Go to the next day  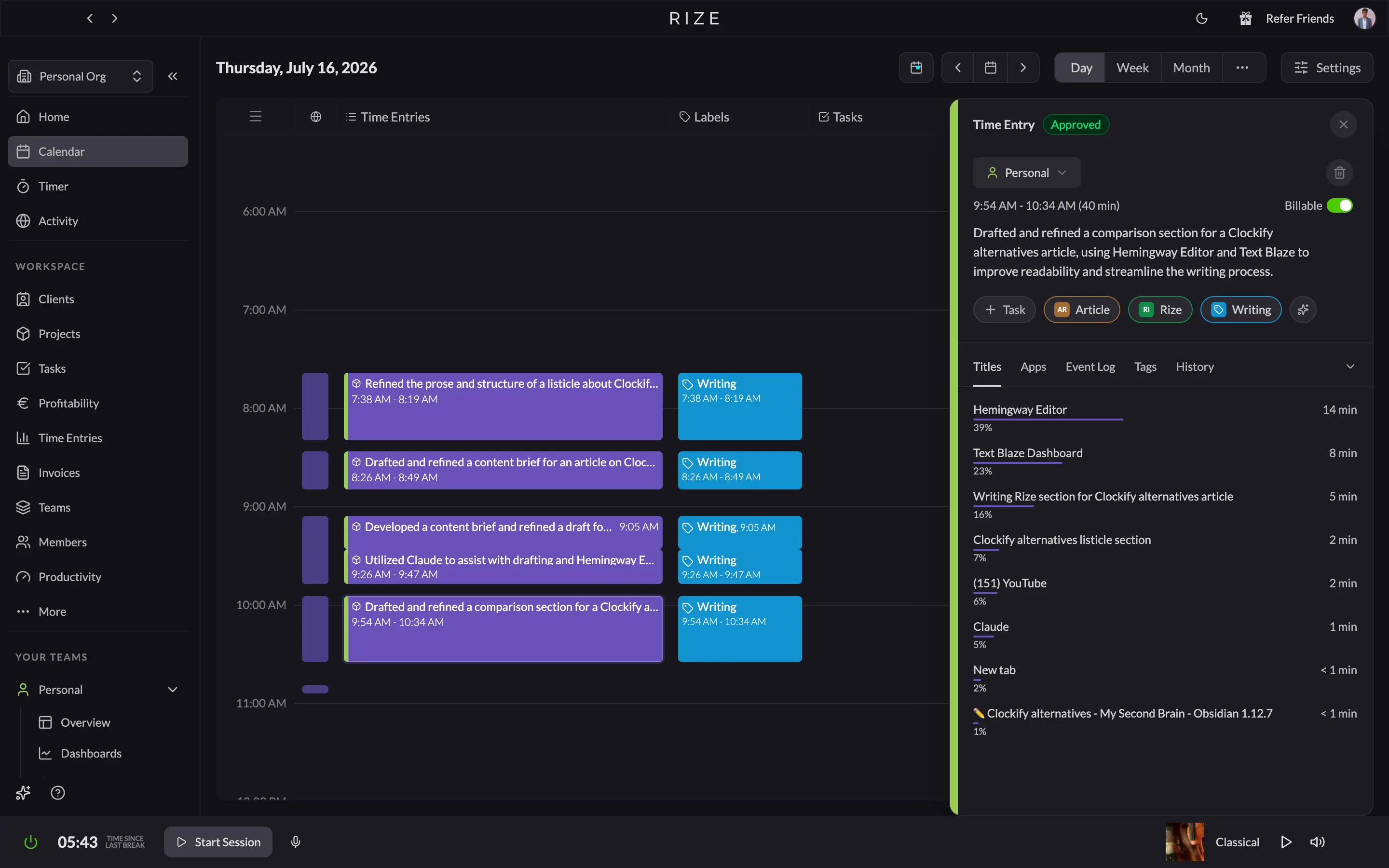pos(1023,68)
